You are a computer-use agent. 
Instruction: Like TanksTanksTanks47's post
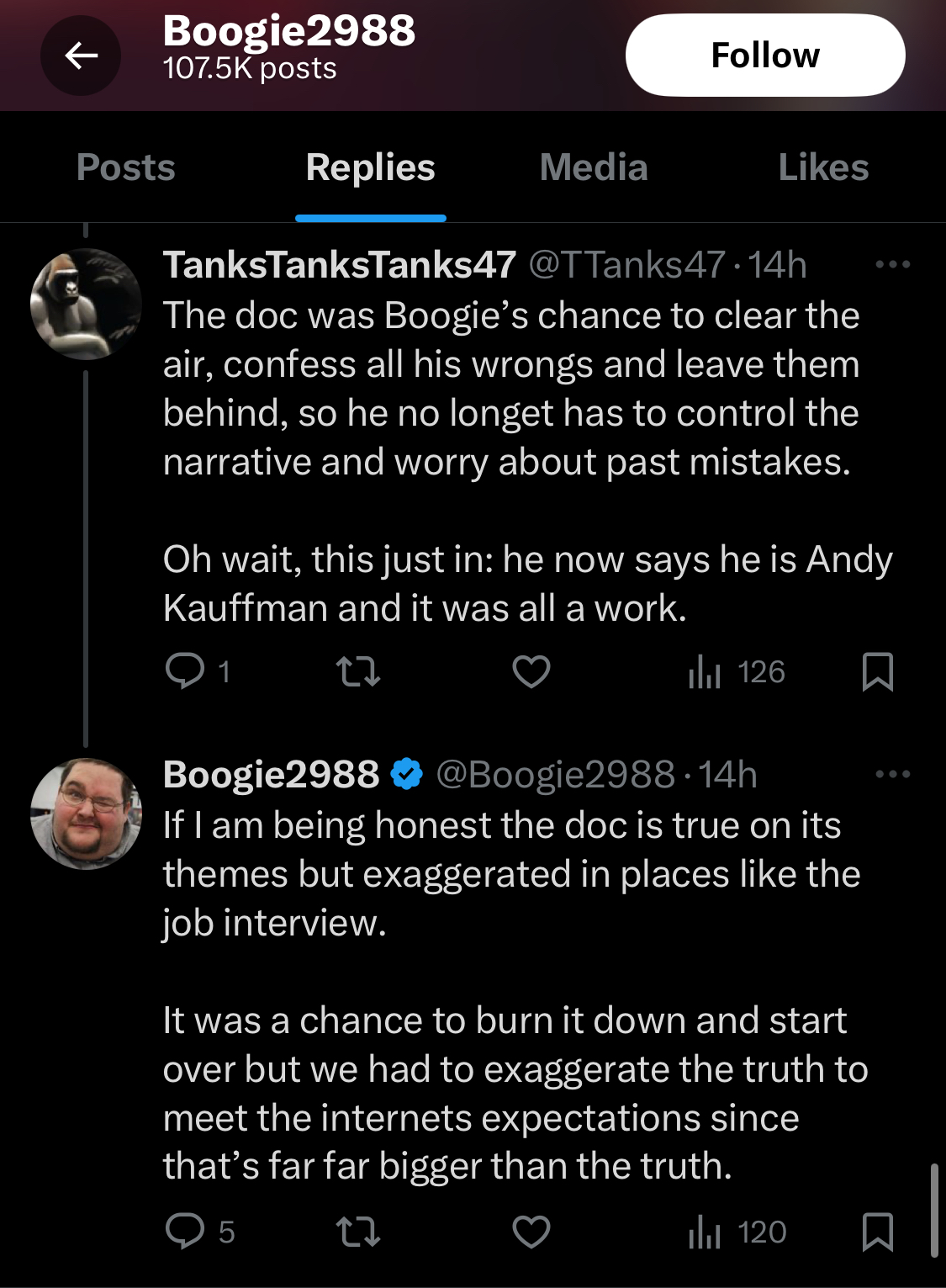[x=531, y=671]
